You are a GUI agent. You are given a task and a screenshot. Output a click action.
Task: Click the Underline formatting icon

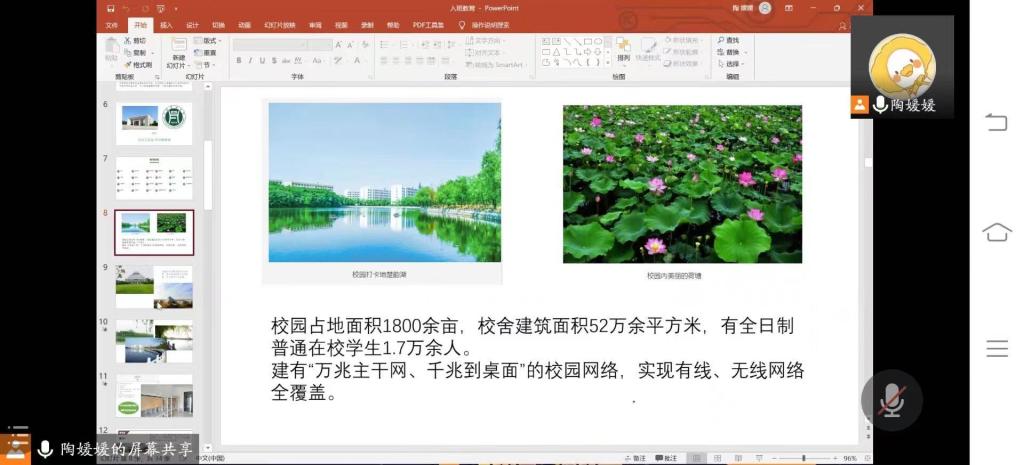coord(262,61)
